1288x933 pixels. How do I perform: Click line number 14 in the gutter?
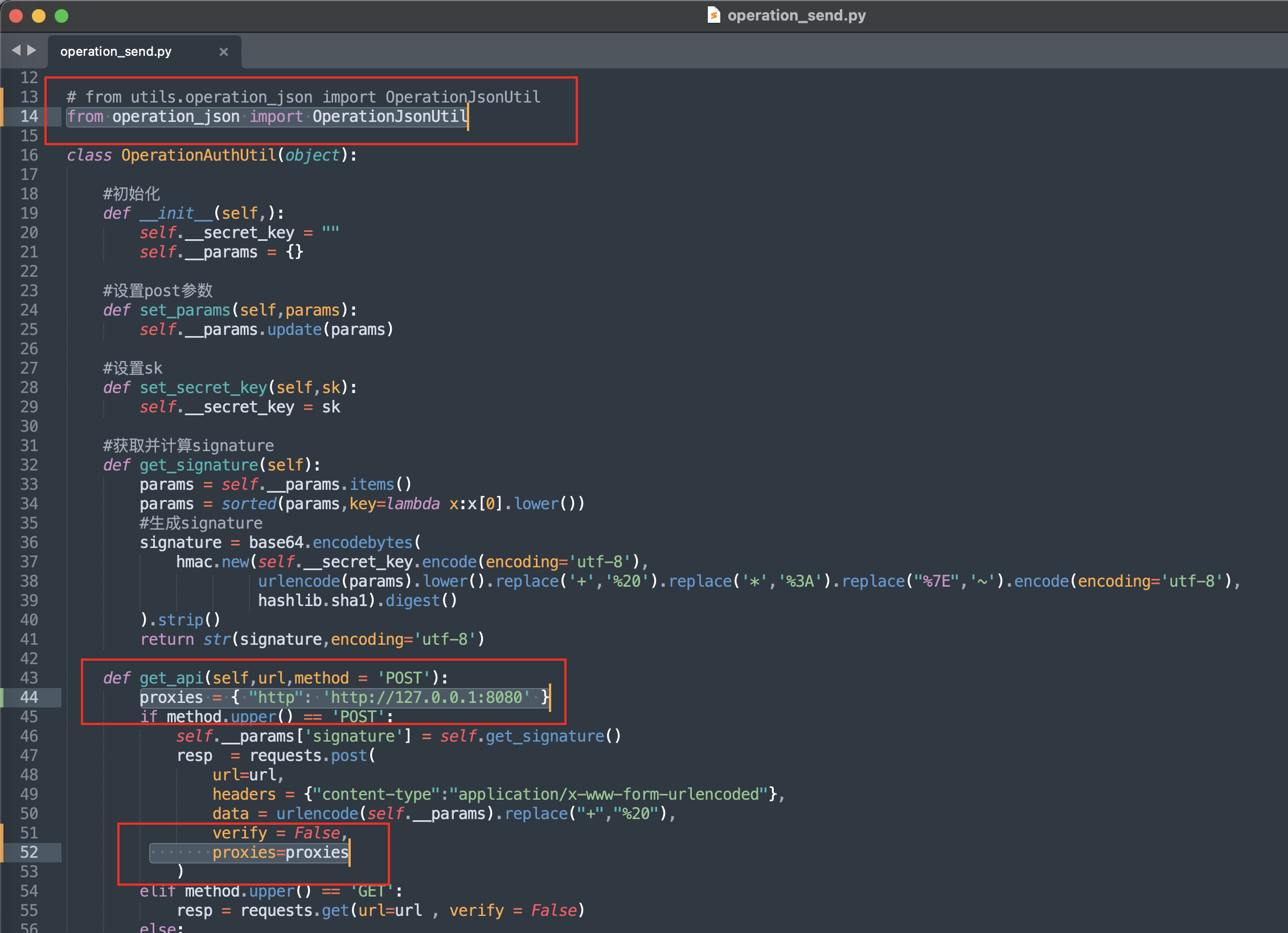tap(29, 116)
